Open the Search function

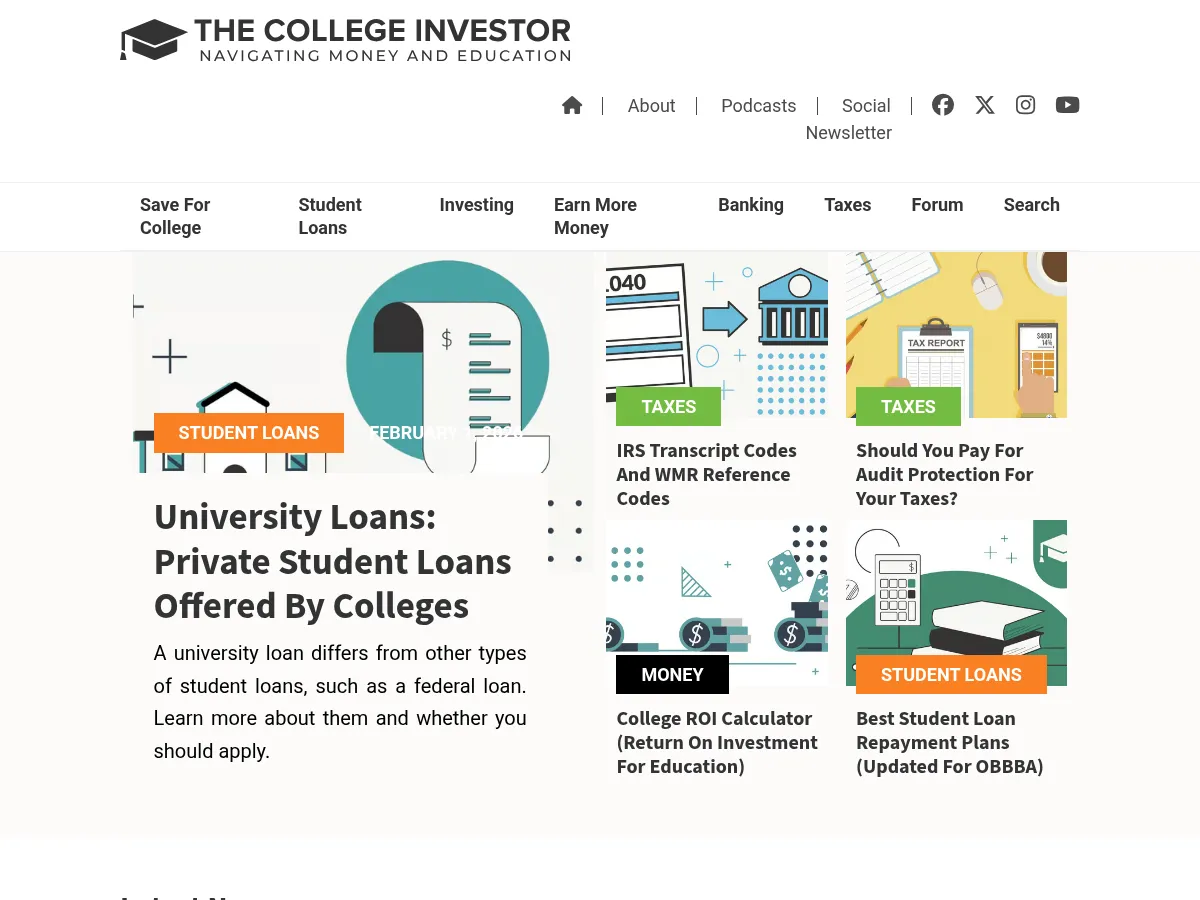point(1031,204)
